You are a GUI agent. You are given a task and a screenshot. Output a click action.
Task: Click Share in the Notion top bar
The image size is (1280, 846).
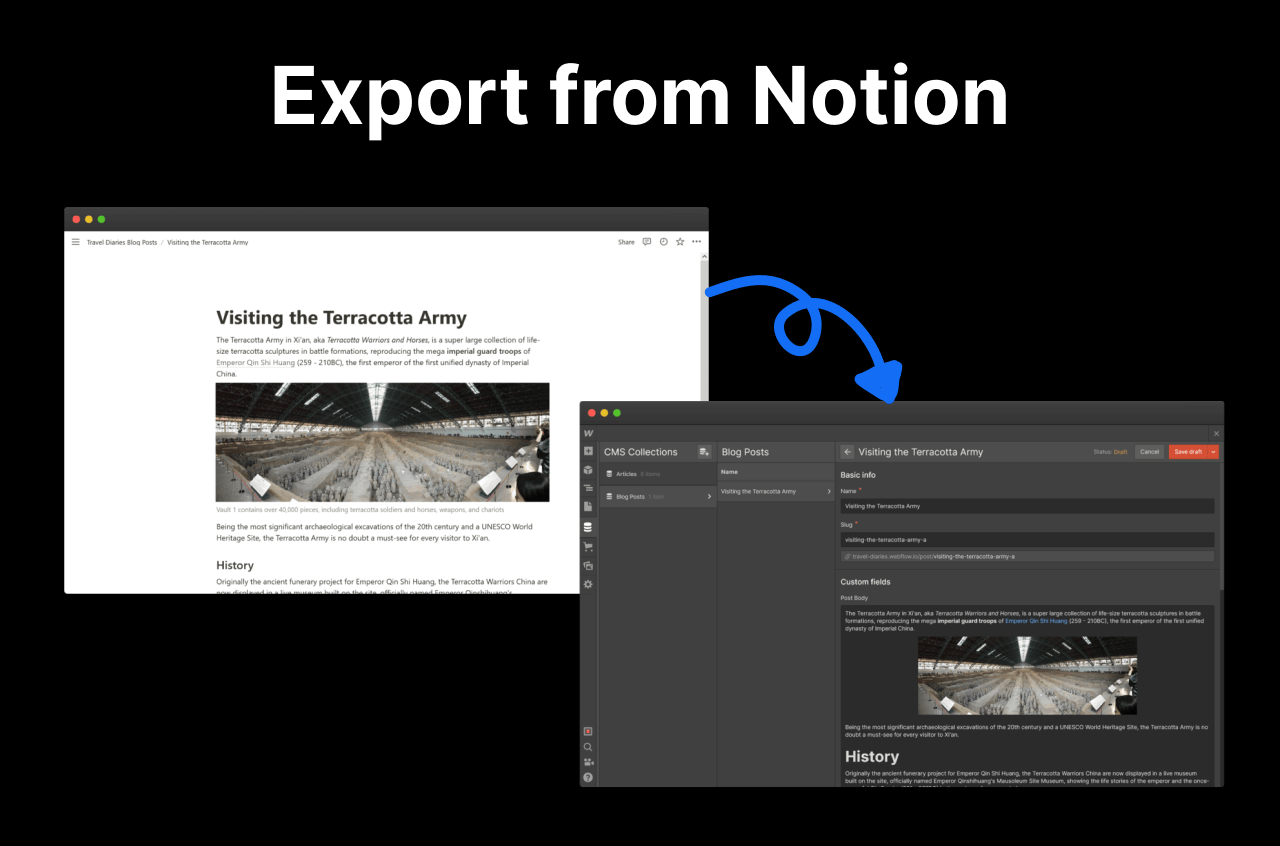pos(626,242)
